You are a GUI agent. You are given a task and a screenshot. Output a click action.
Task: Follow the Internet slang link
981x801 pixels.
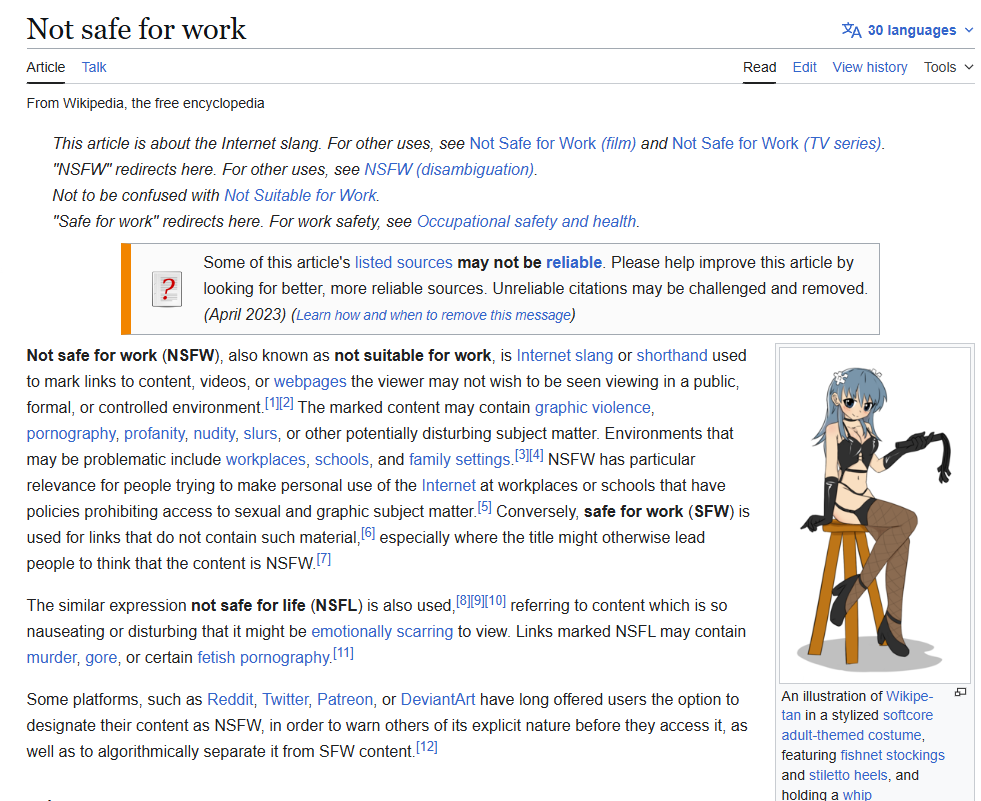point(564,355)
